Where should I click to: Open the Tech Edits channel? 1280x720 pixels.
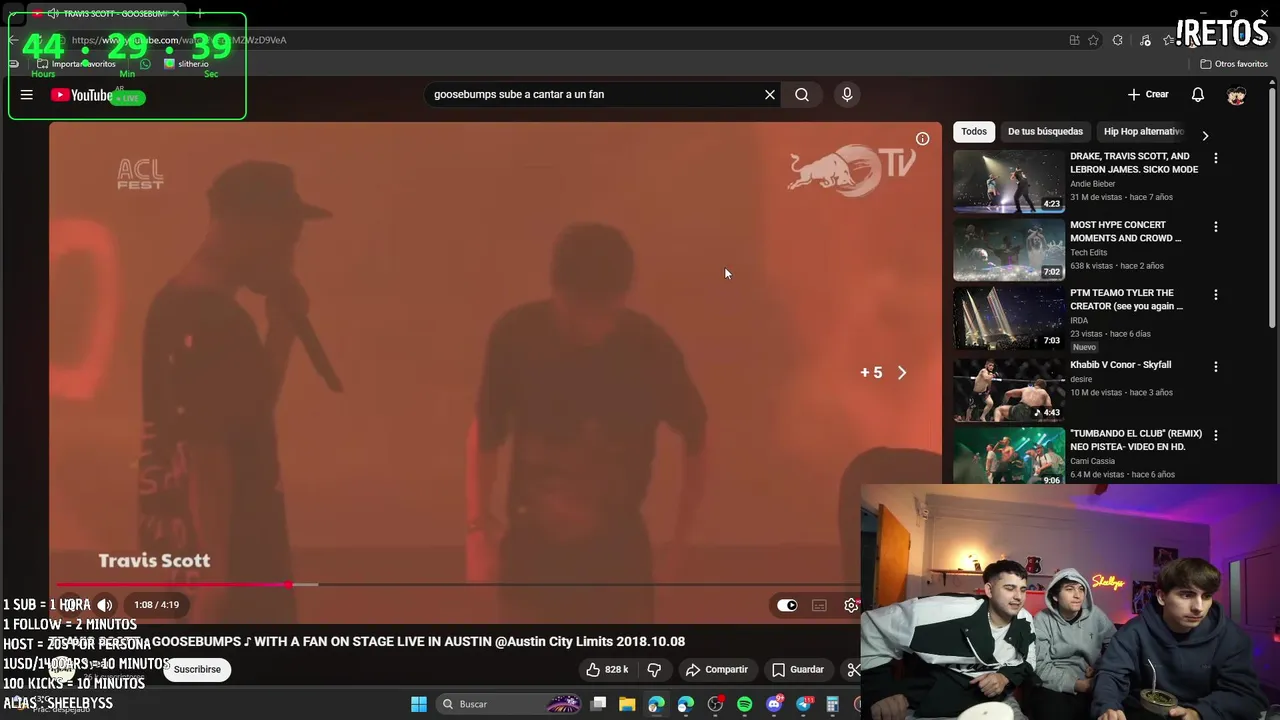(1088, 253)
